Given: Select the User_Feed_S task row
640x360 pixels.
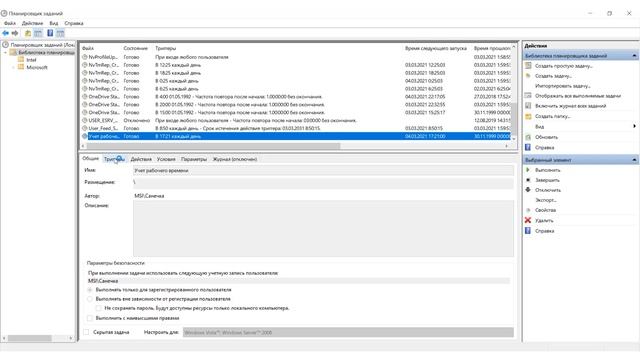Looking at the screenshot, I should 296,128.
